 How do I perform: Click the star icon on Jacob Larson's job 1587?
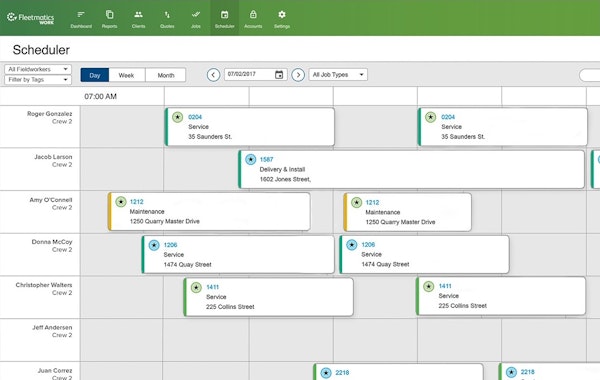click(251, 159)
